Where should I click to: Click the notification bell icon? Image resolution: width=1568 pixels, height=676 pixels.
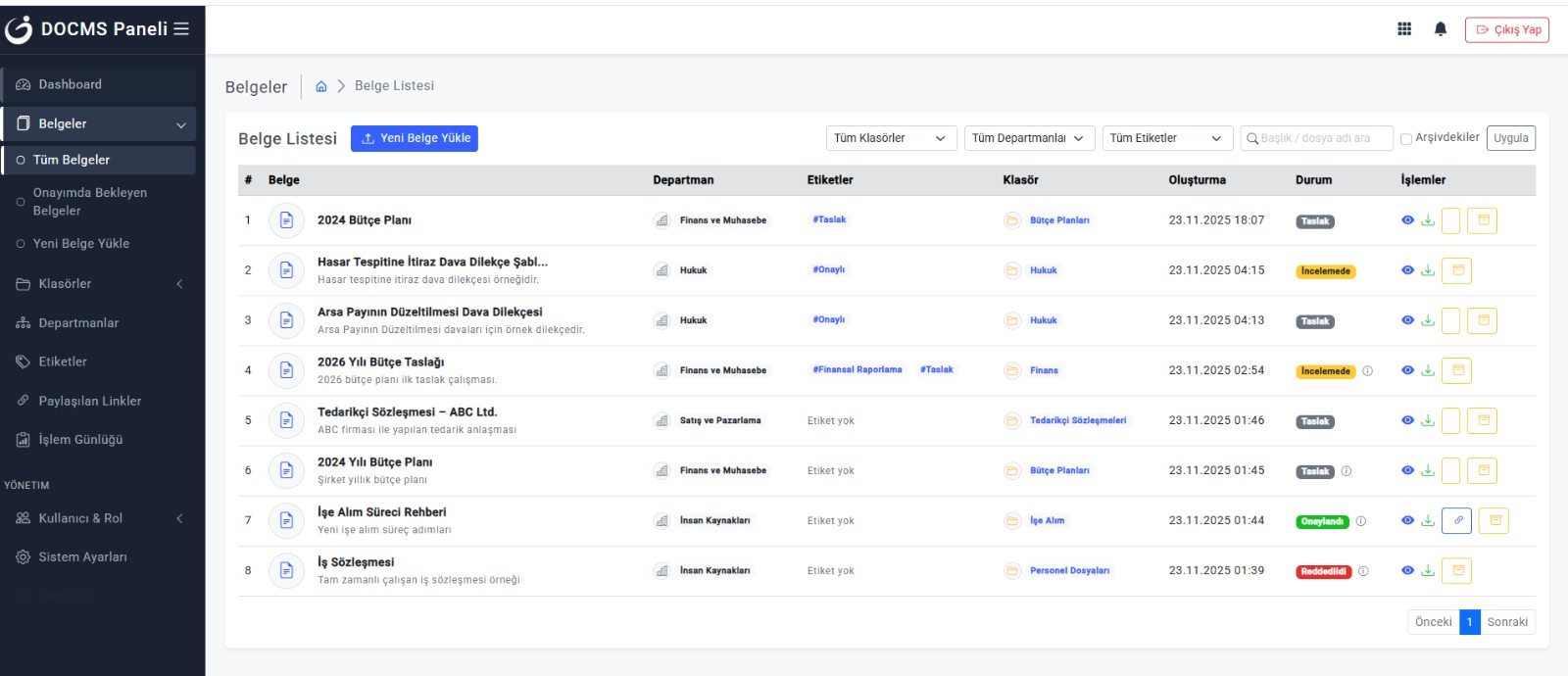[1440, 29]
